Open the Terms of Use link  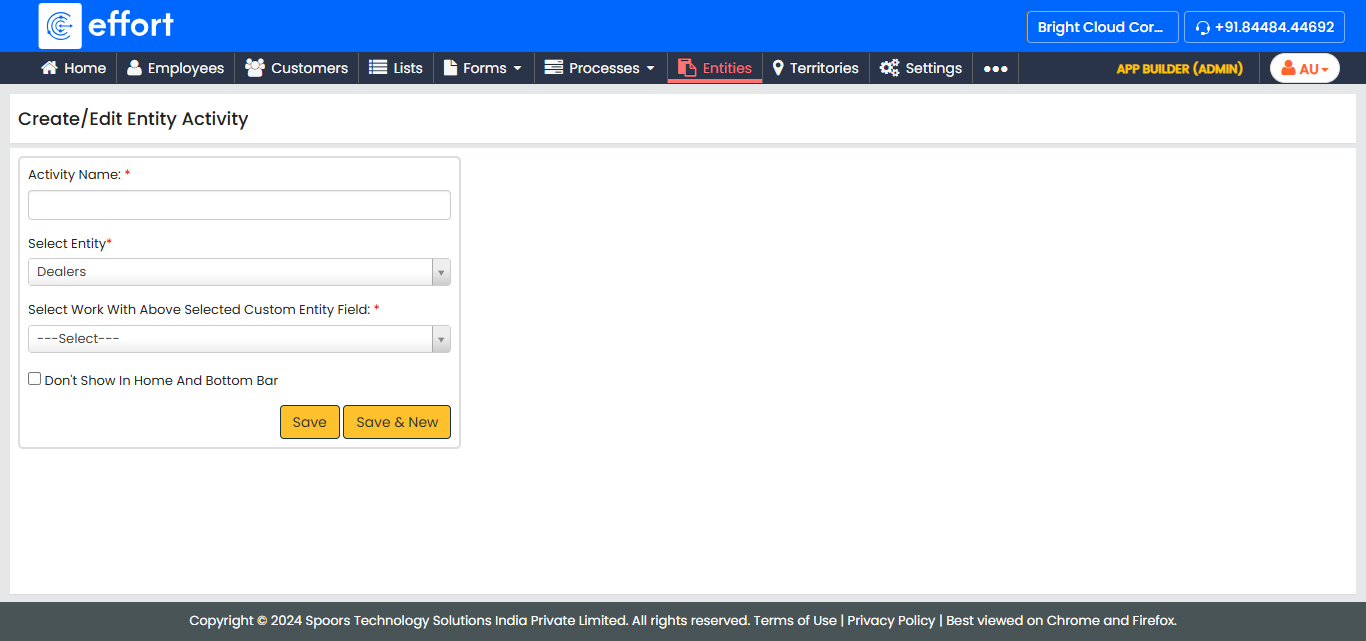795,620
